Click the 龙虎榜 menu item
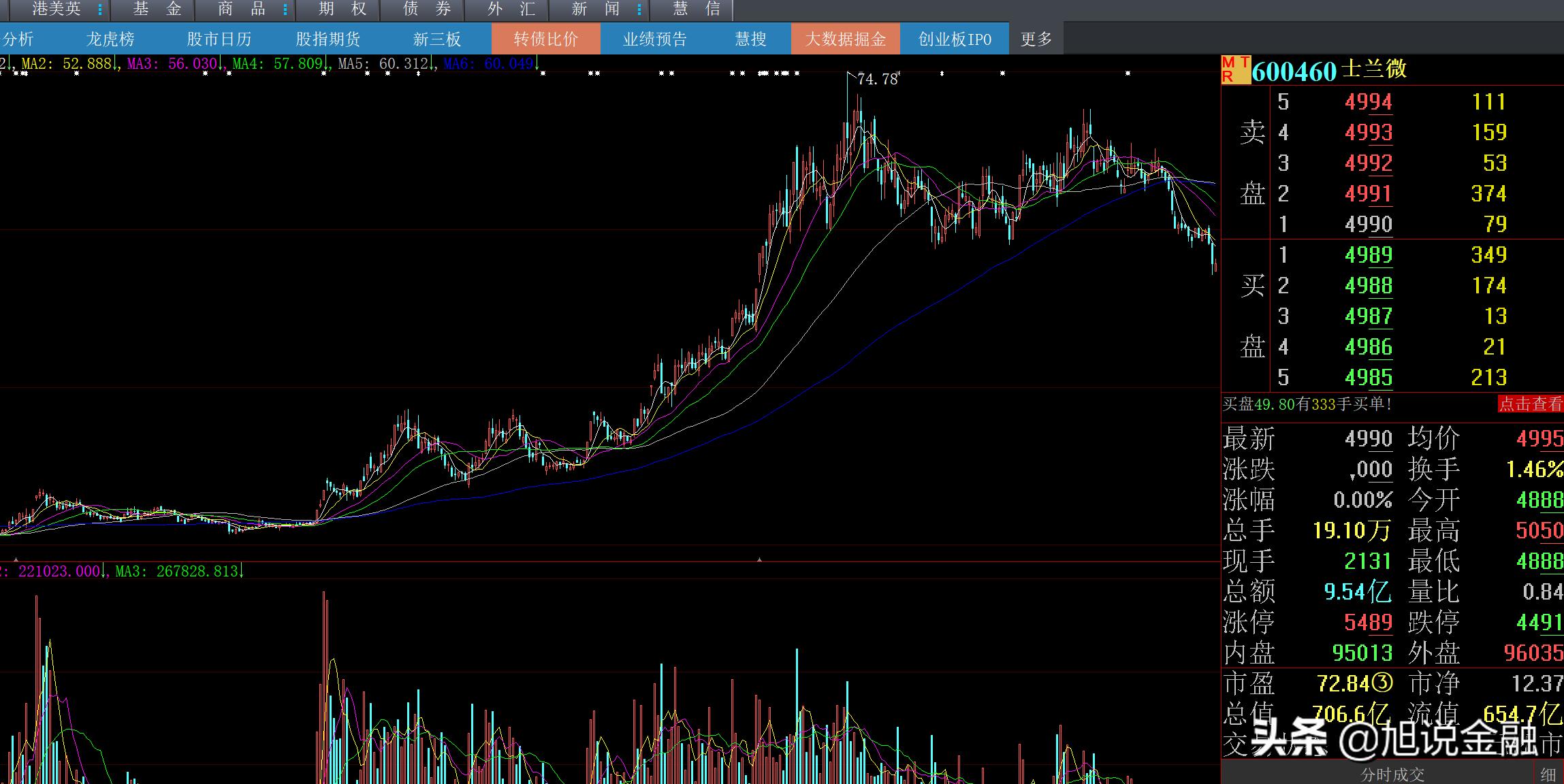1564x784 pixels. [x=110, y=39]
